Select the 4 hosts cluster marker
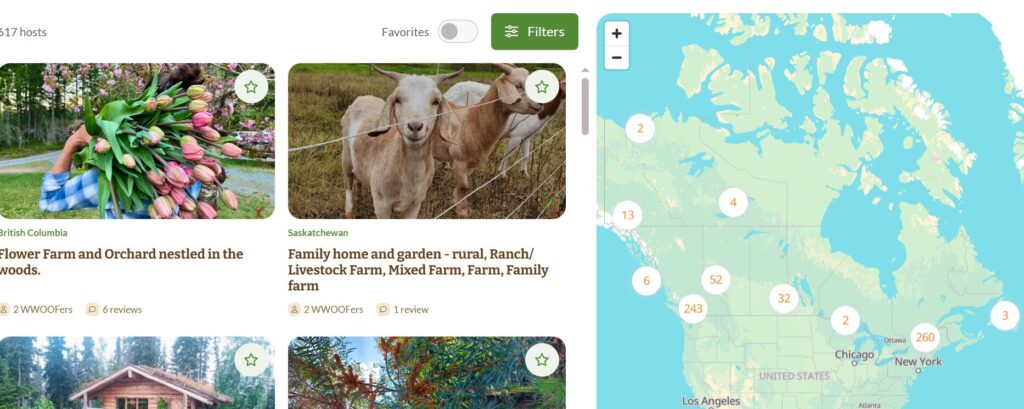This screenshot has width=1024, height=409. (733, 203)
